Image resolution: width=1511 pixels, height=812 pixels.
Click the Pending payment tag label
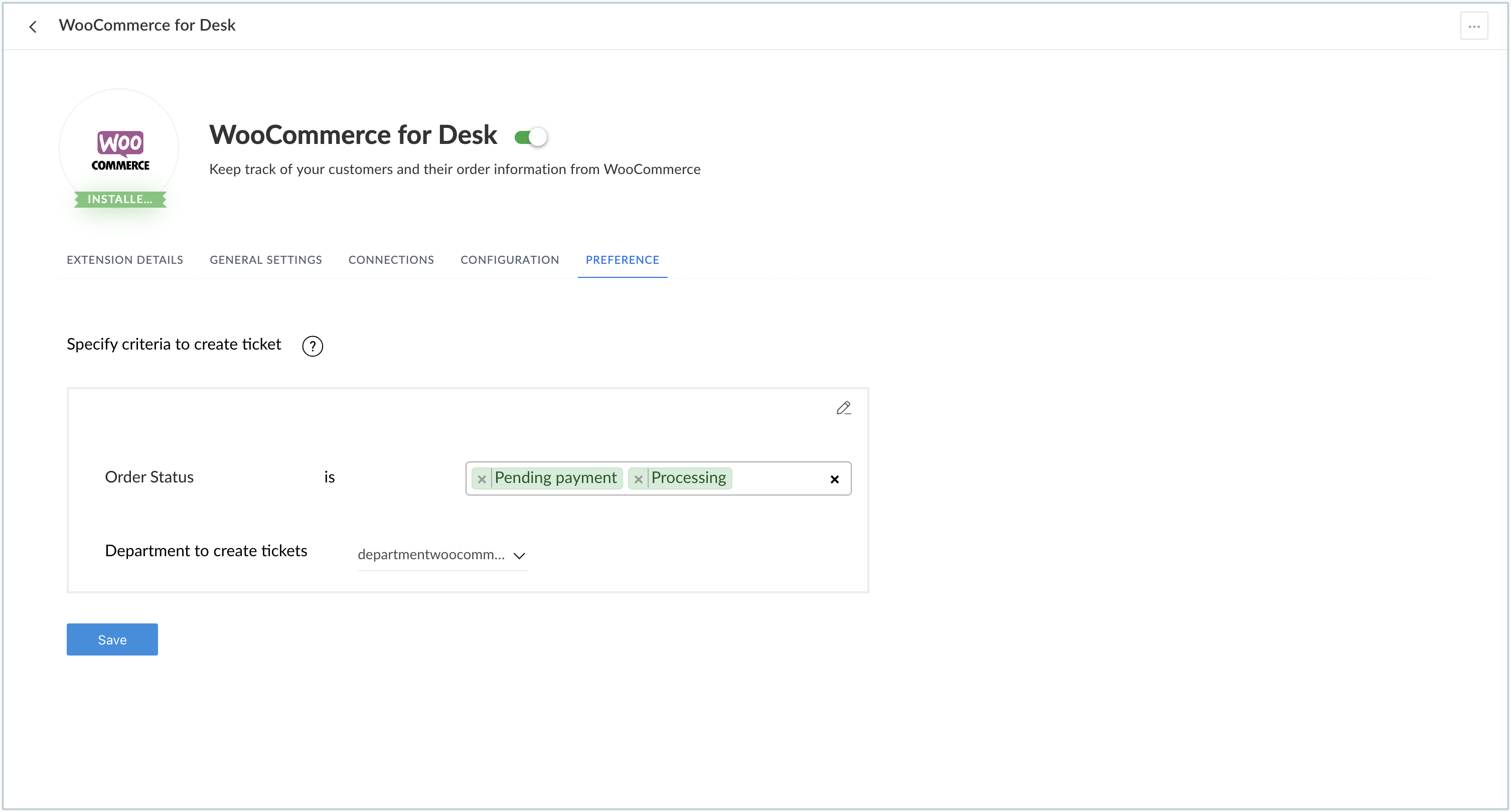coord(555,478)
